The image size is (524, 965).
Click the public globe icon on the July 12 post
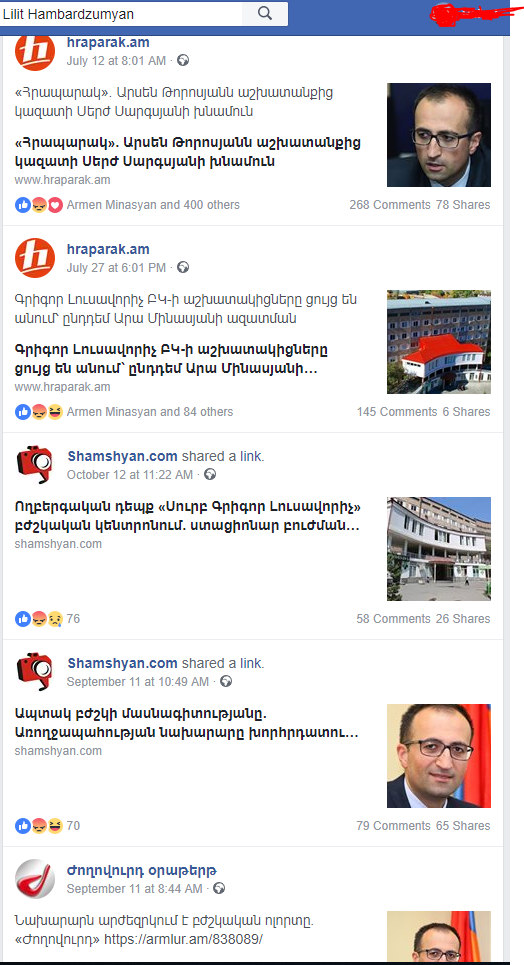183,60
